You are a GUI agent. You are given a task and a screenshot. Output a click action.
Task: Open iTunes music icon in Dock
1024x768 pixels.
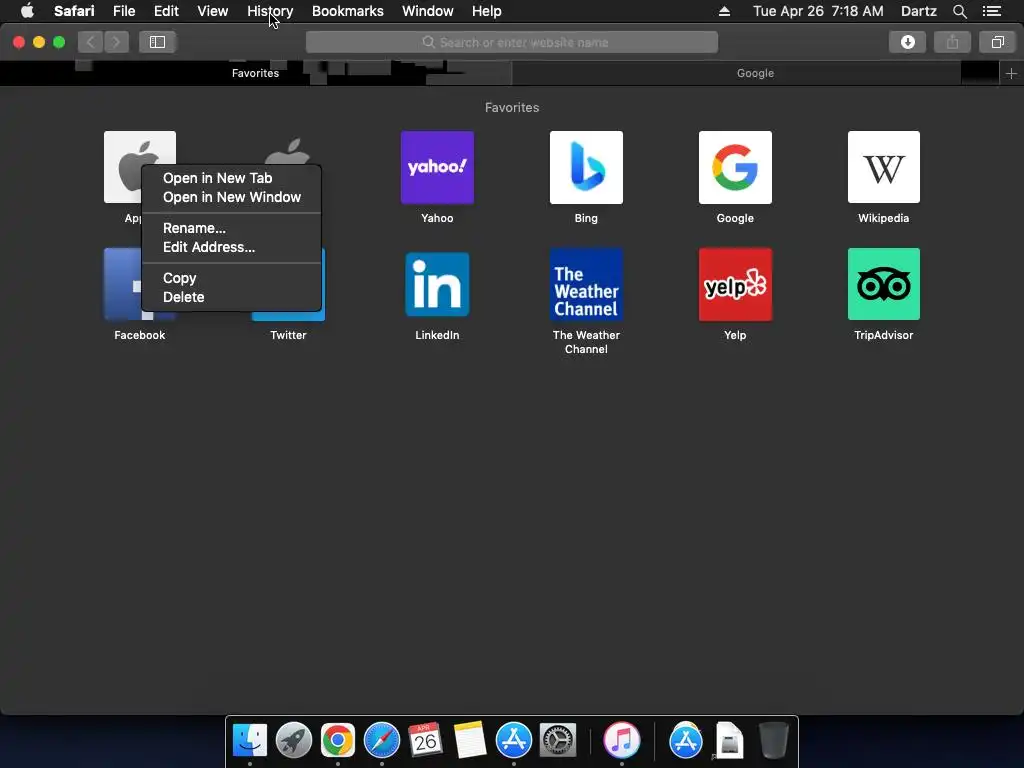622,741
